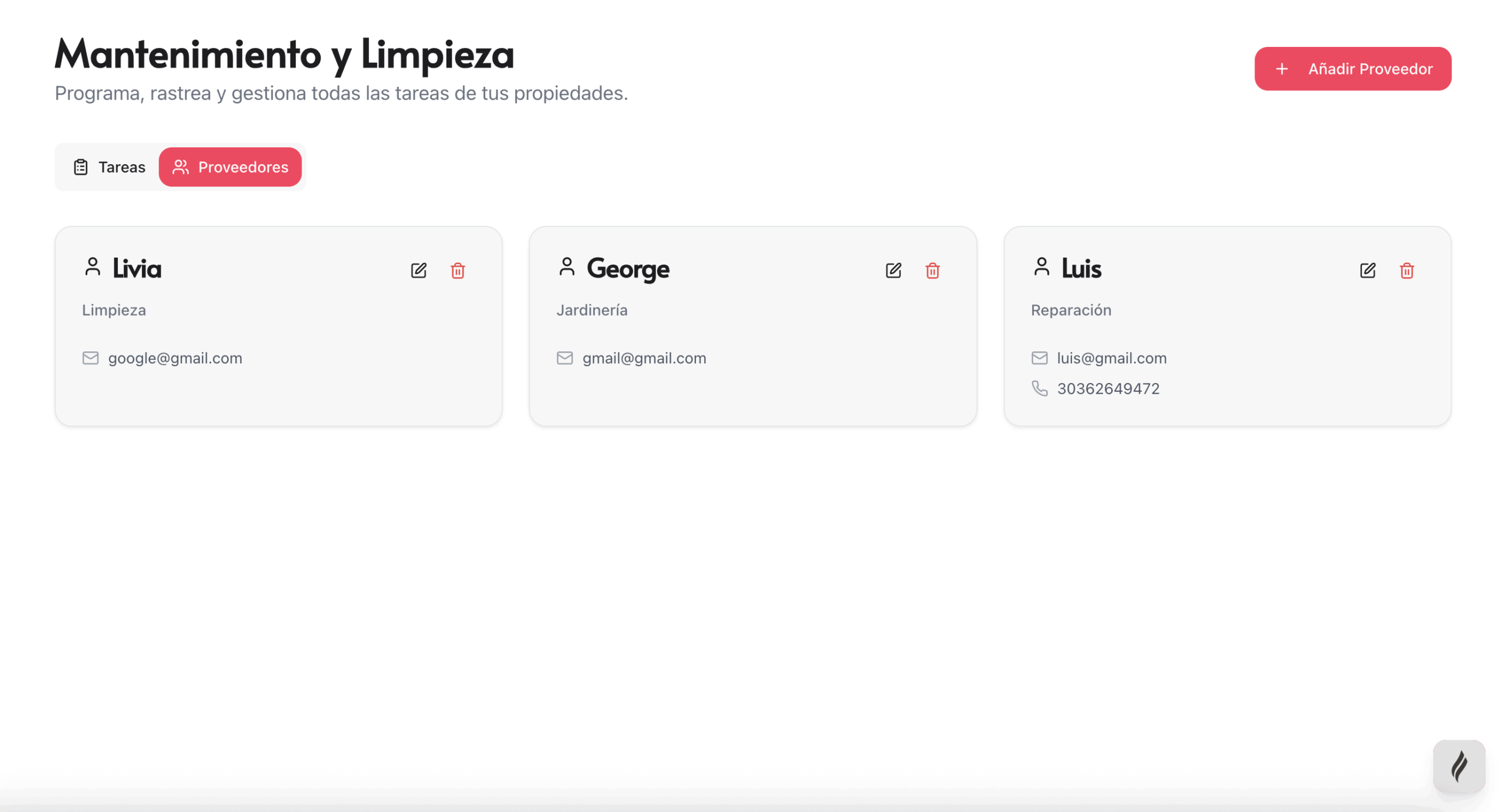Click the mail icon on George card
The width and height of the screenshot is (1502, 812).
coord(564,358)
